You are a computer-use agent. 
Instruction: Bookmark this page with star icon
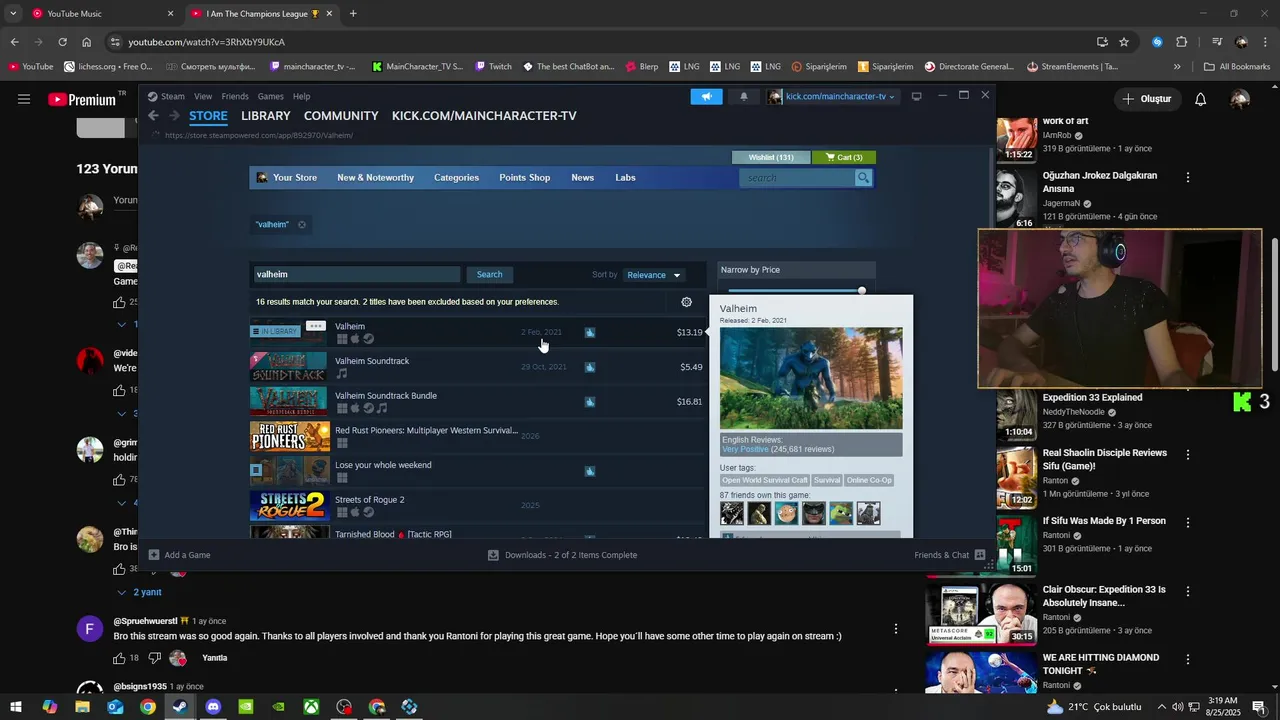pyautogui.click(x=1124, y=42)
